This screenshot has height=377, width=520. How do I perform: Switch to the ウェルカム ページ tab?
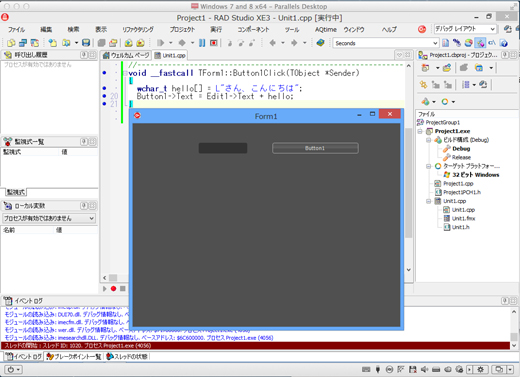point(126,55)
